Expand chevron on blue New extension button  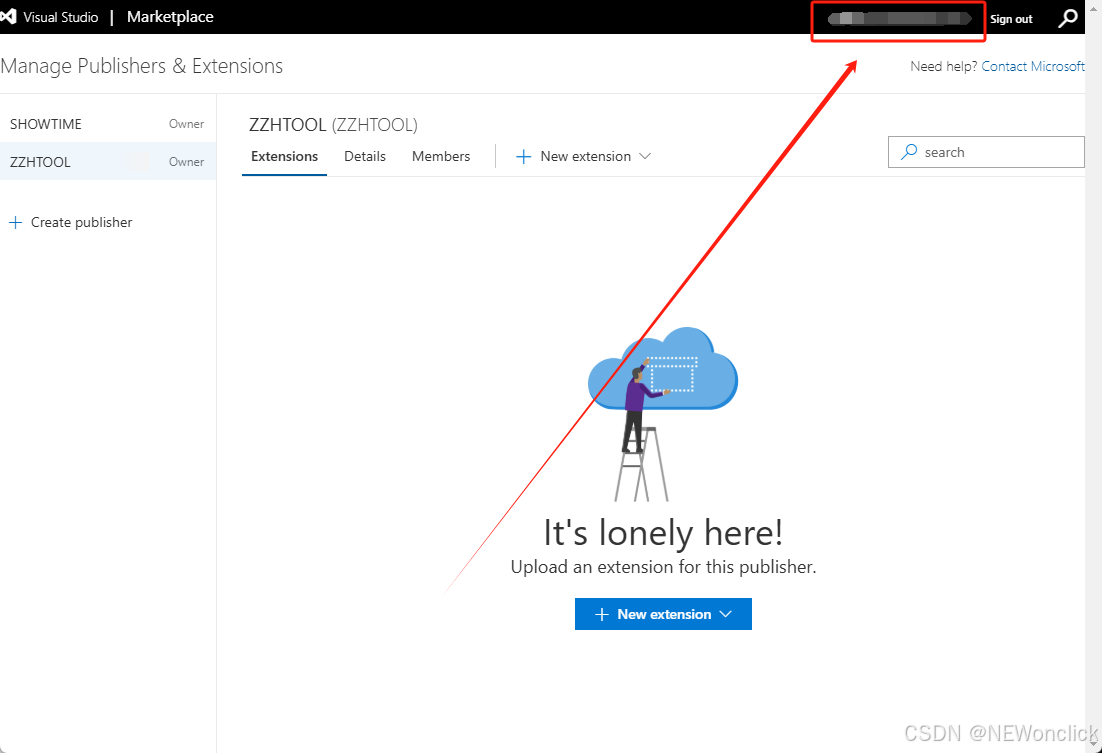(x=726, y=614)
